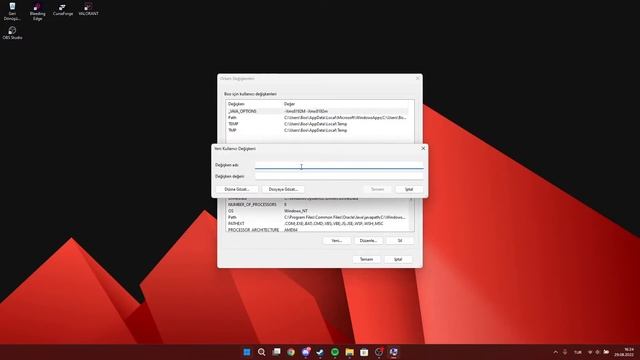
Task: Select the NUMBER_OF_PROCESSORS system variable row
Action: (x=317, y=204)
